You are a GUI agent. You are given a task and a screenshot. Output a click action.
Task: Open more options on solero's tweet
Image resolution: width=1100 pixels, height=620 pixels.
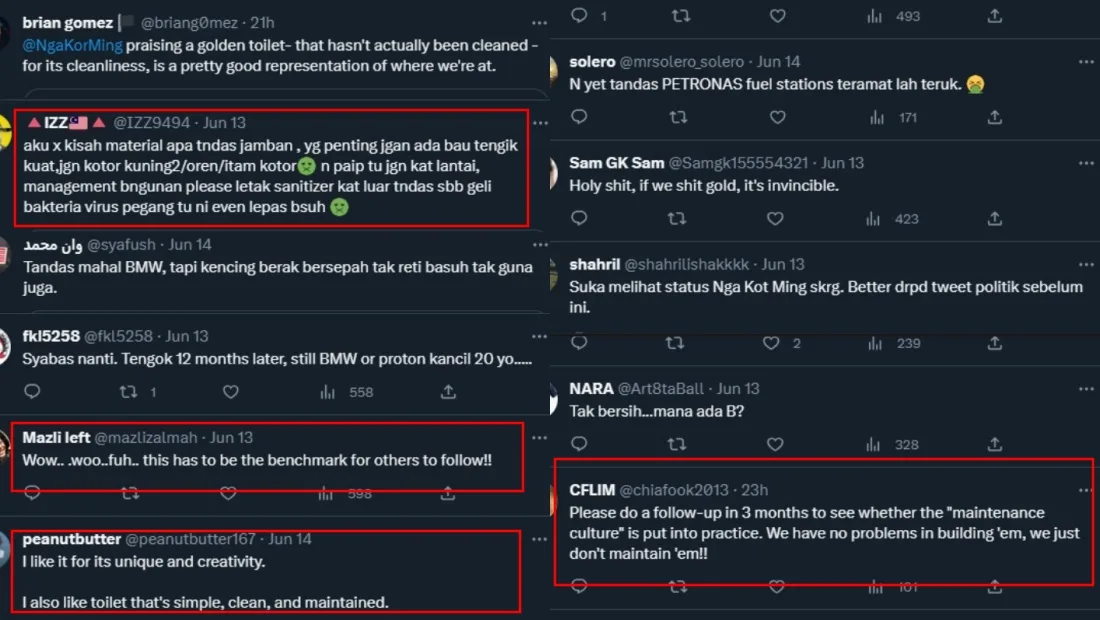point(1086,62)
